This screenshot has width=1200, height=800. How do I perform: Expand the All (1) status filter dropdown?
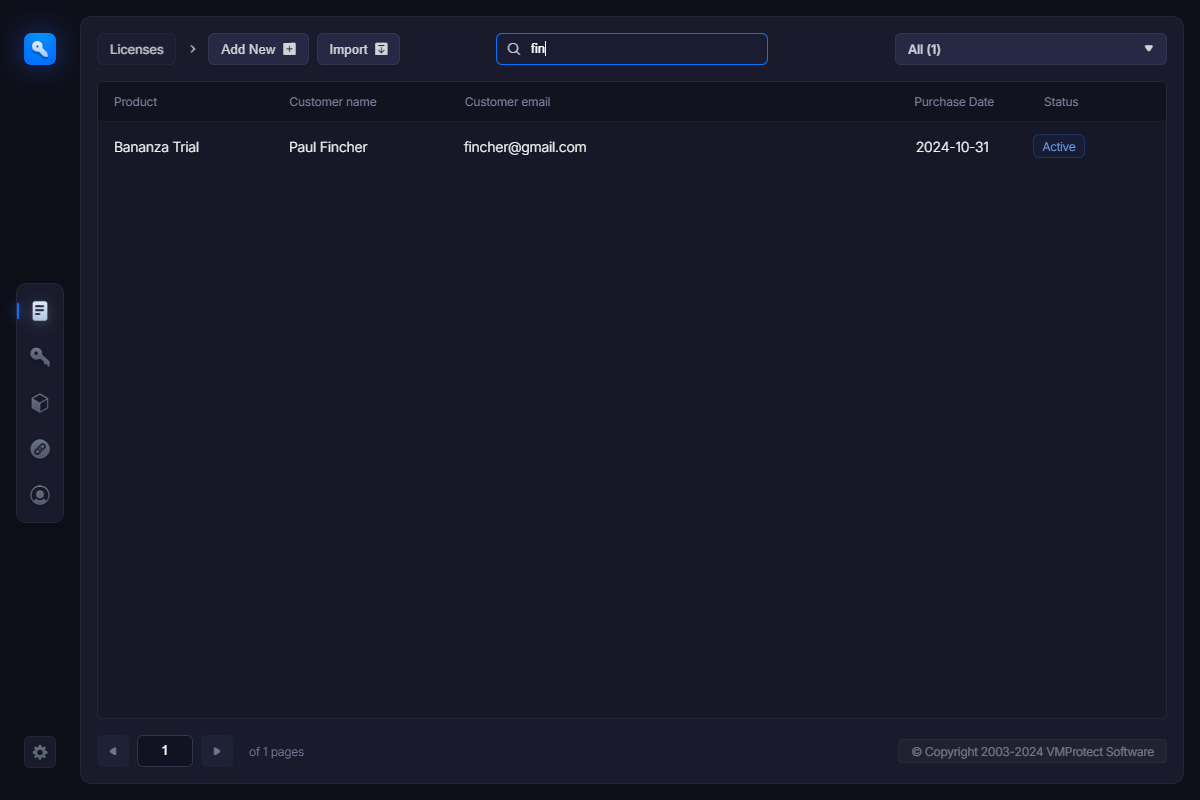pos(1030,49)
